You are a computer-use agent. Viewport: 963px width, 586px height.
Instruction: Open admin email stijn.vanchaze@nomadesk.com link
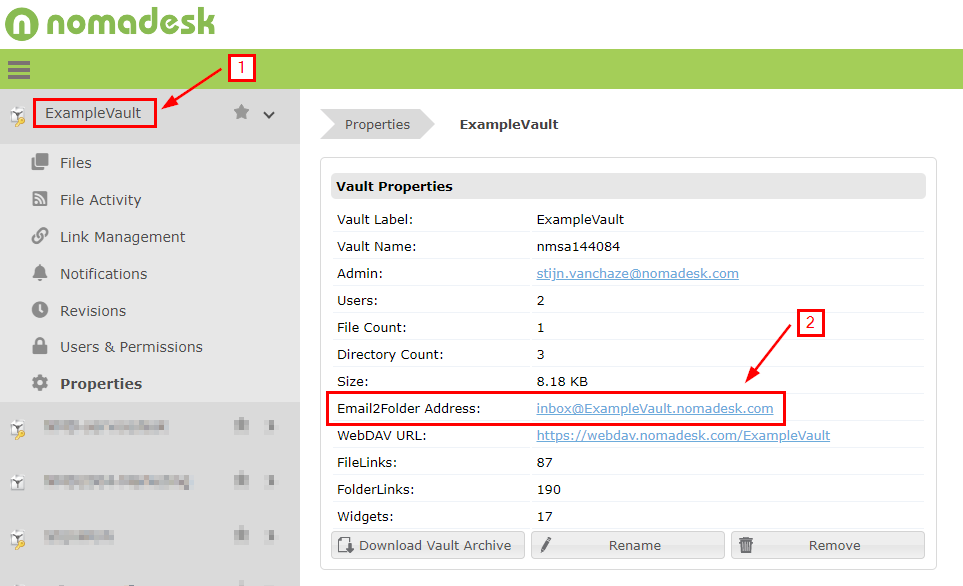(637, 273)
